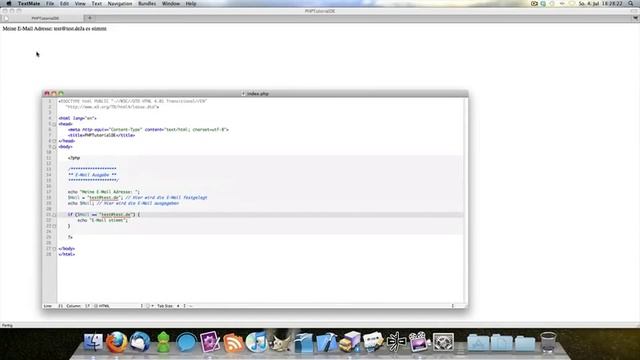This screenshot has width=640, height=360.
Task: Click the index.php window title
Action: 256,94
